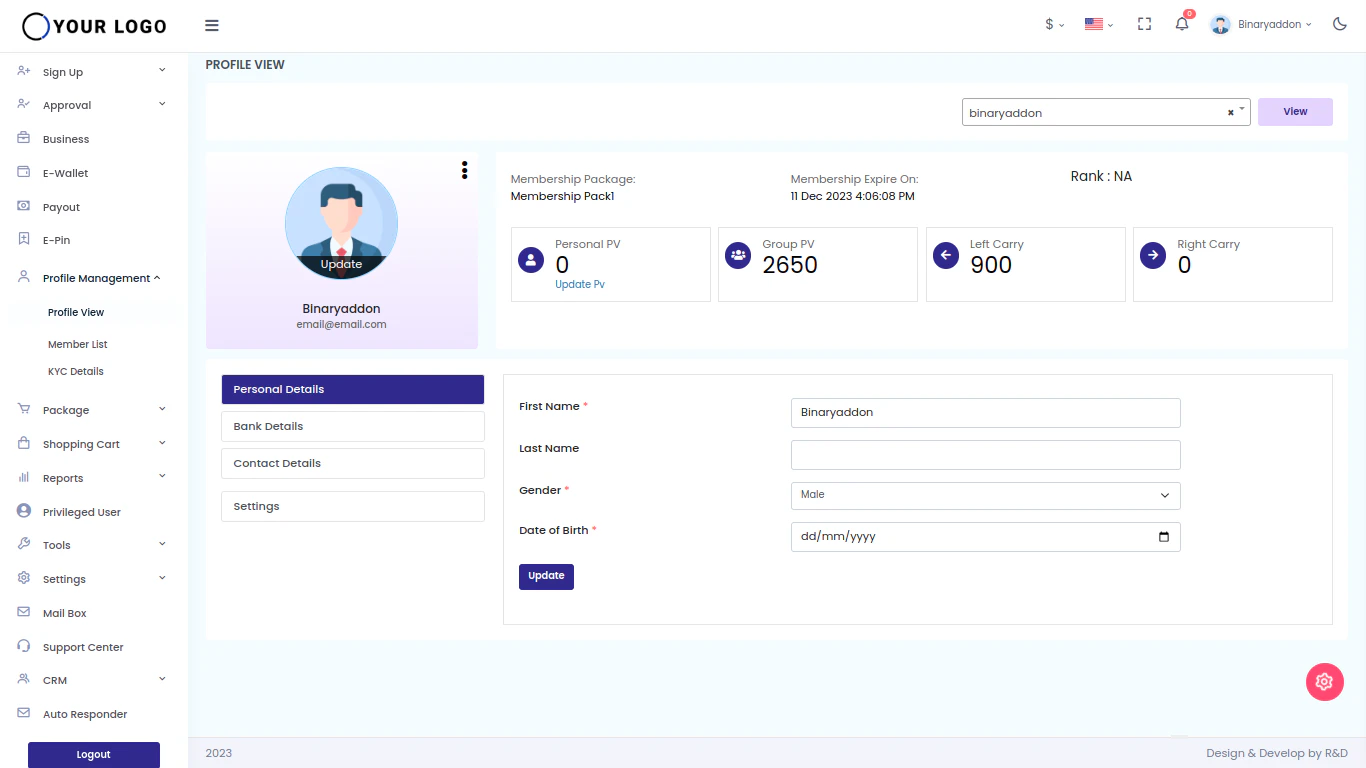This screenshot has width=1366, height=768.
Task: Open the language flag dropdown
Action: point(1097,23)
